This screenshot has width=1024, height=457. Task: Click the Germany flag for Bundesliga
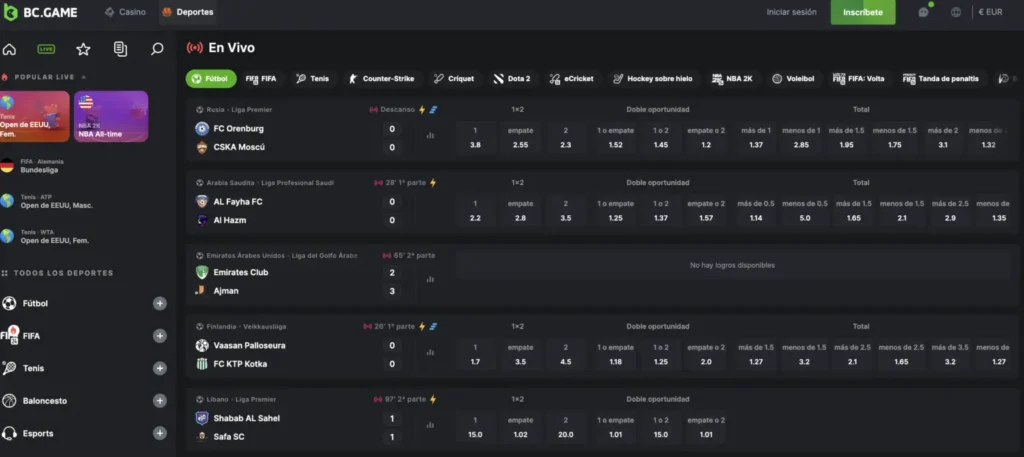point(7,166)
